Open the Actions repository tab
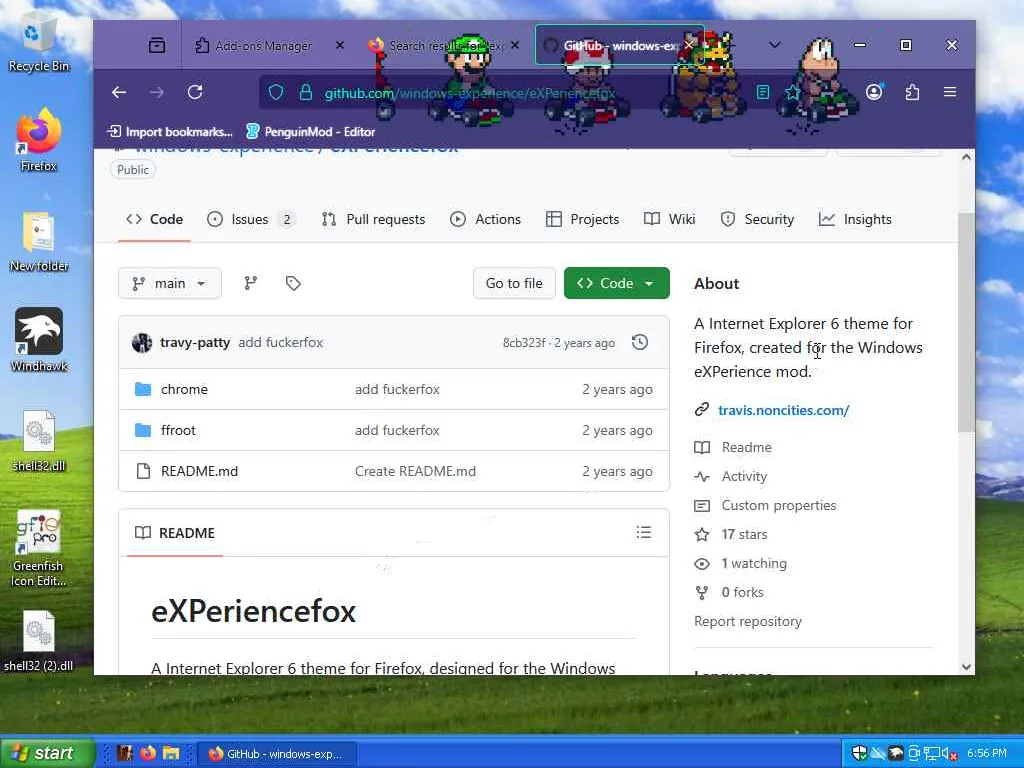 click(485, 219)
